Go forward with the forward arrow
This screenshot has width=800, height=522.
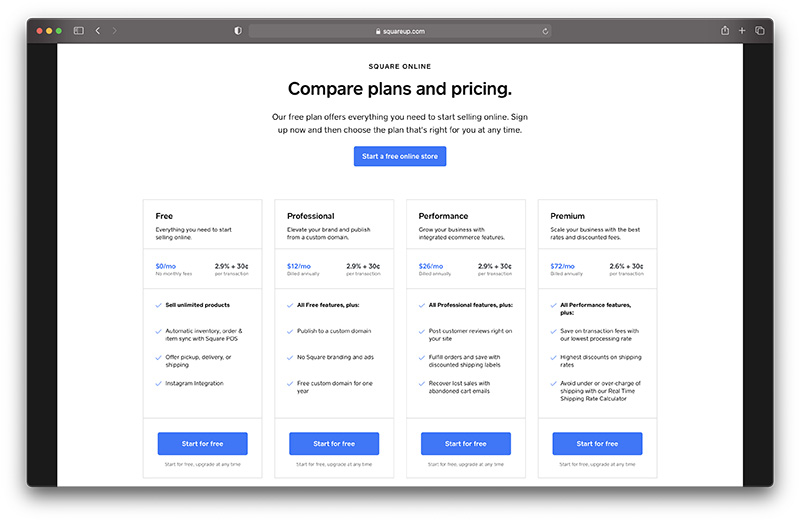[x=114, y=31]
